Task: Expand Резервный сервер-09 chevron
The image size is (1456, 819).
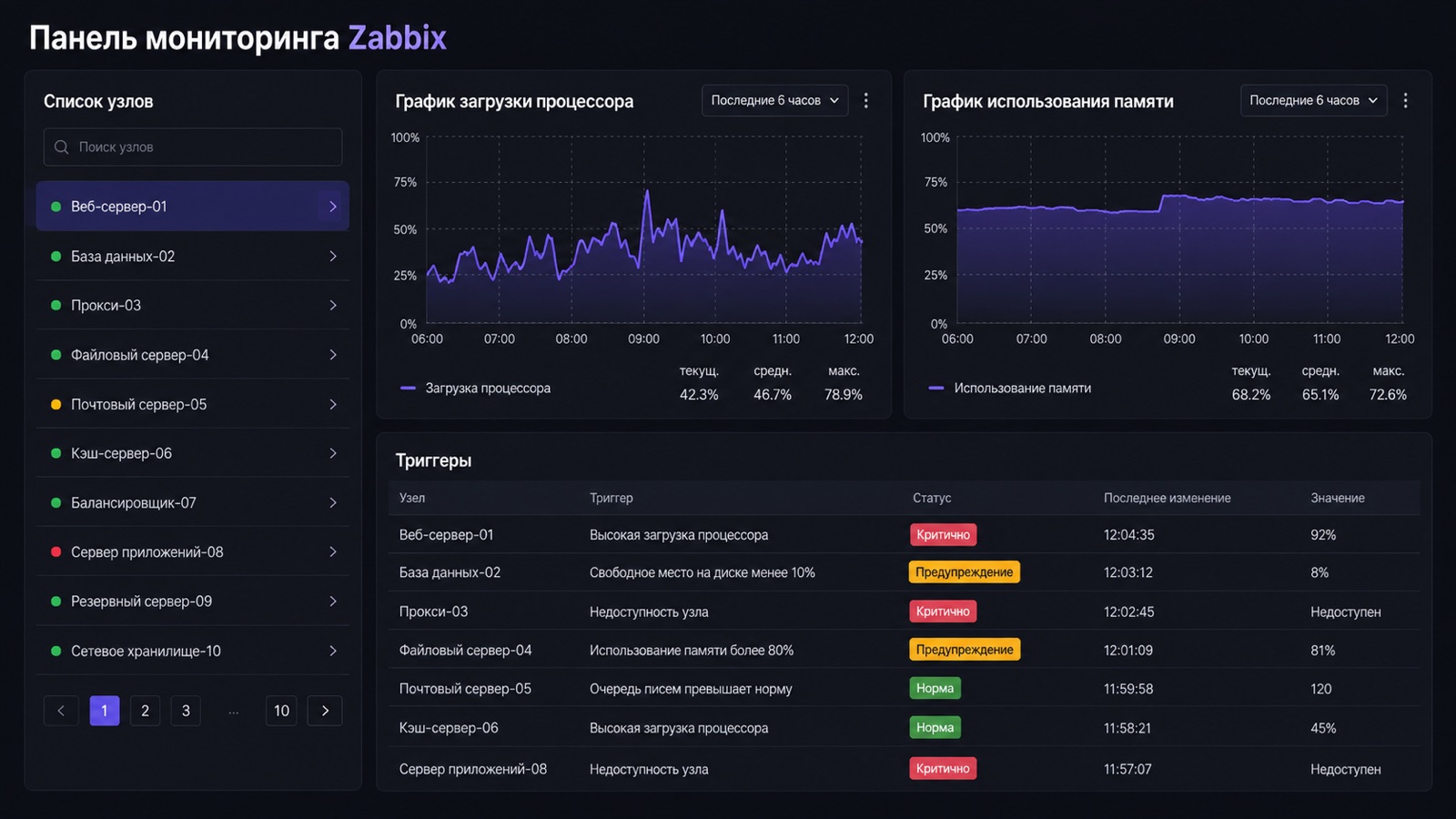Action: pos(333,601)
